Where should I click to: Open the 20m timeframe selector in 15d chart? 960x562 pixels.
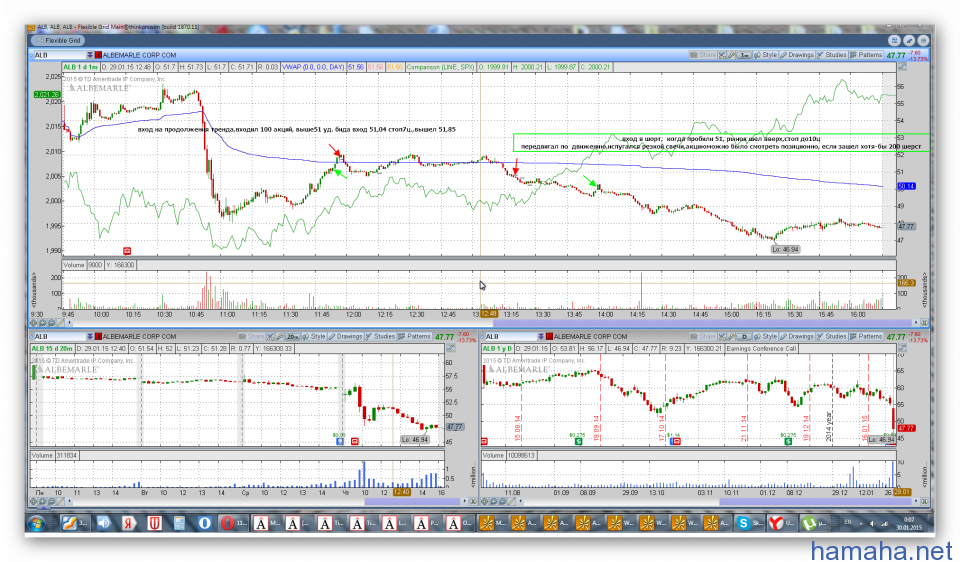pos(293,337)
